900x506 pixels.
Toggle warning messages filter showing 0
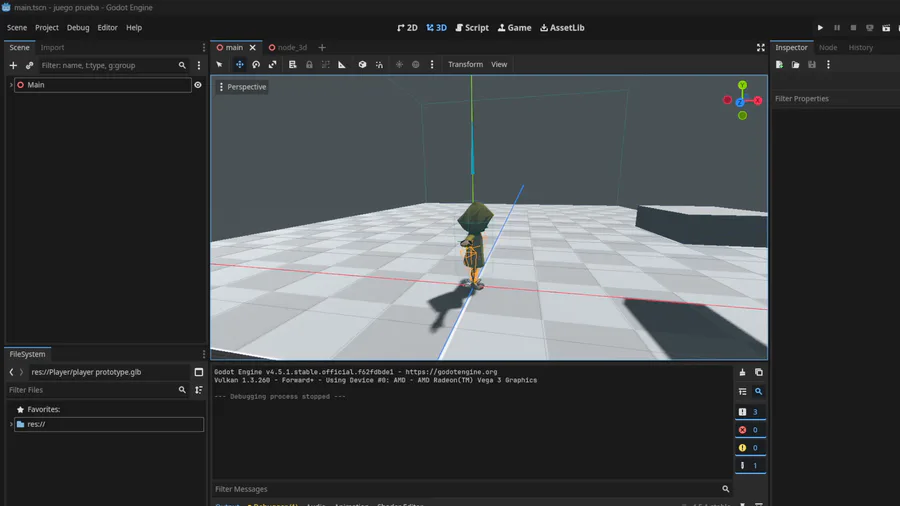click(x=750, y=447)
